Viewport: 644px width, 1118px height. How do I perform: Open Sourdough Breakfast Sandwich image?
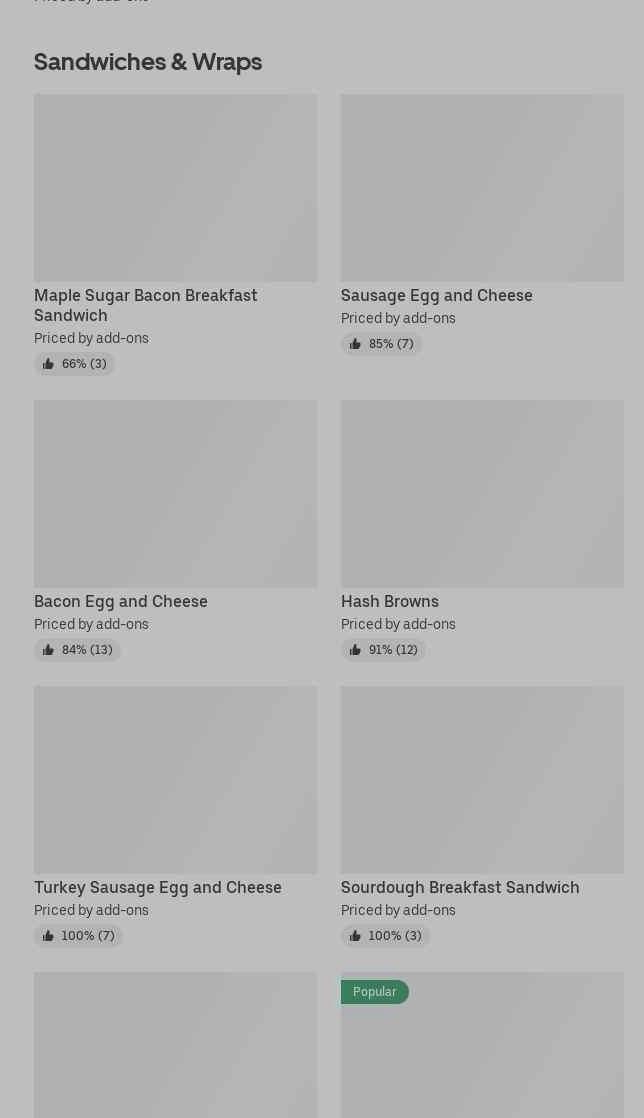482,779
